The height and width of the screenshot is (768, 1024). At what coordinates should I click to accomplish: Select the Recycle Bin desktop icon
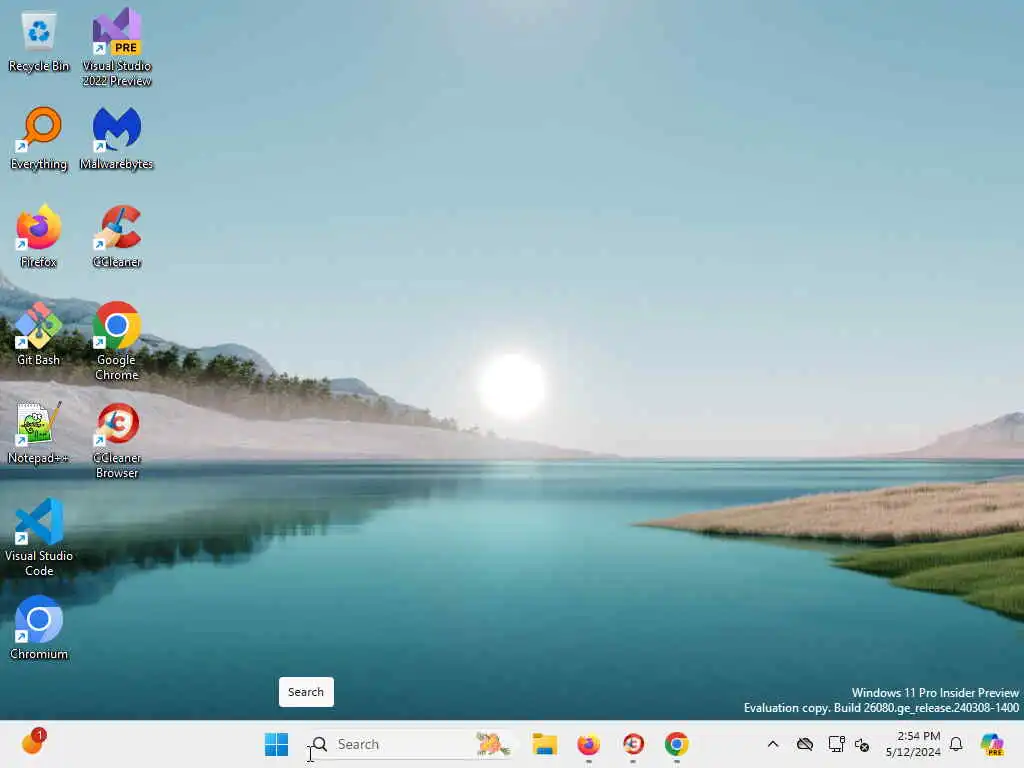(39, 42)
